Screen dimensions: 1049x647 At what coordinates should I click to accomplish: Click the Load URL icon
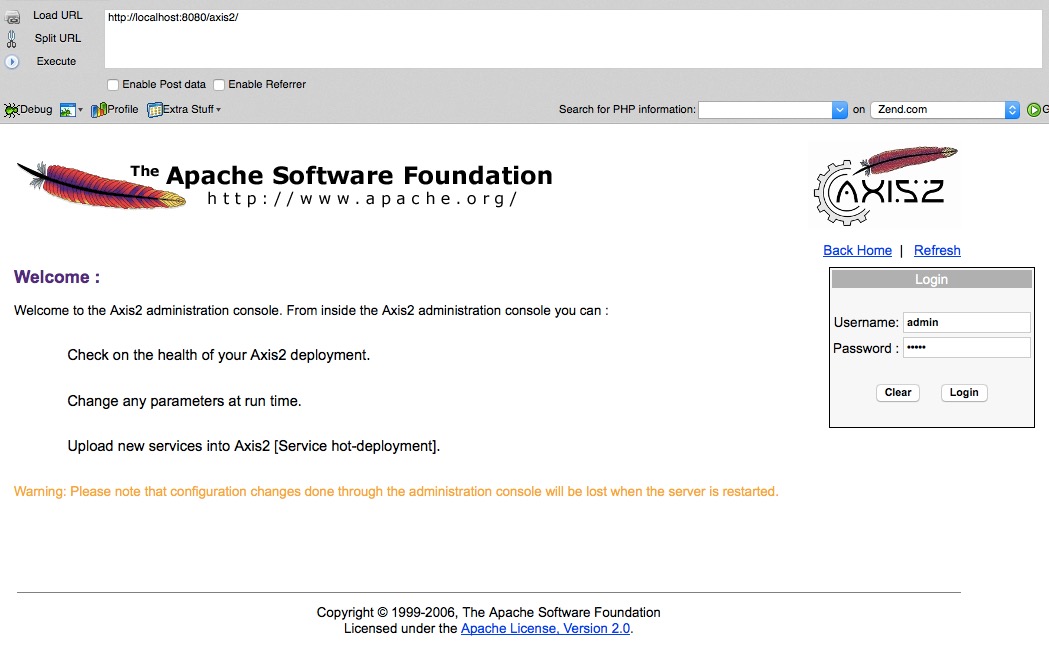12,17
